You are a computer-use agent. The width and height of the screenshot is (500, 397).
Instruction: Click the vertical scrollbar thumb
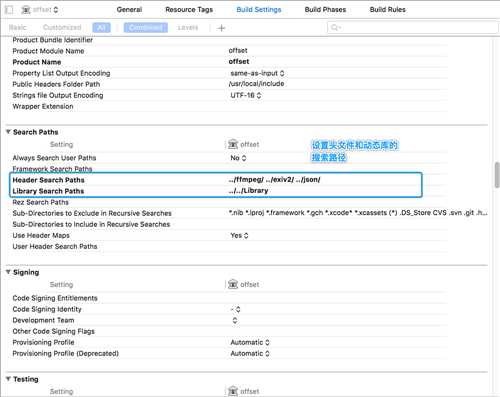pos(497,175)
